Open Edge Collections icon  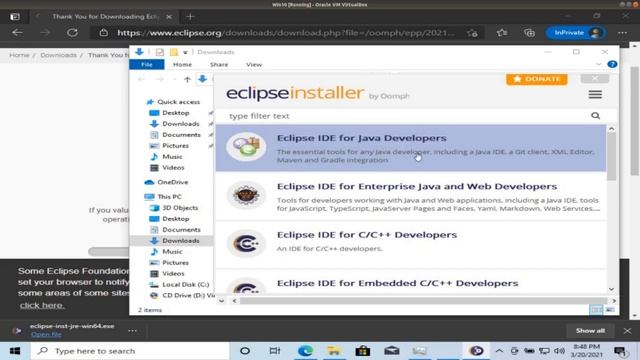(529, 33)
